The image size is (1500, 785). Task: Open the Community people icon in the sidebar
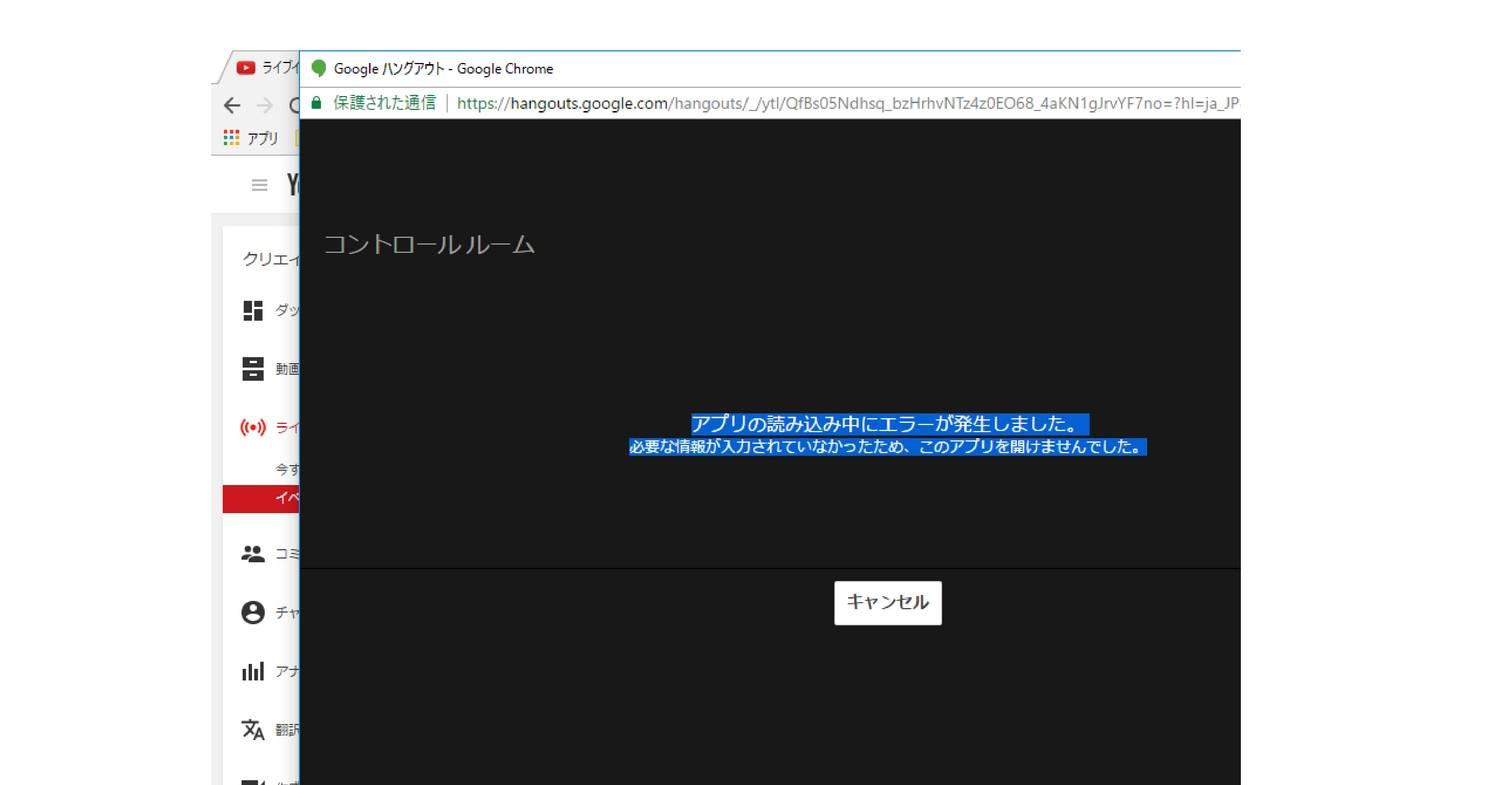253,553
